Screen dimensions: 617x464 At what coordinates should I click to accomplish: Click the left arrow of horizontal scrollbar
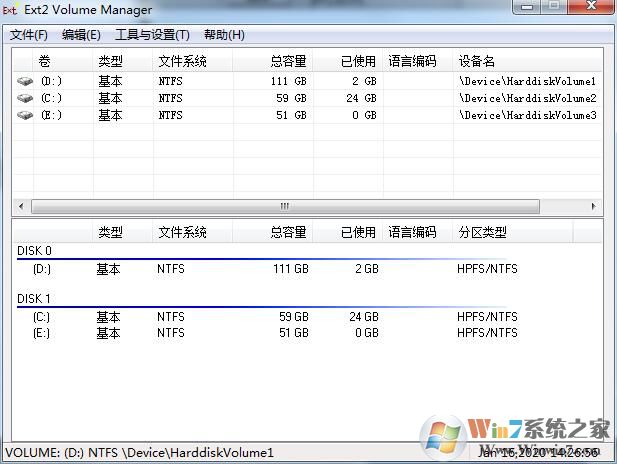coord(21,206)
